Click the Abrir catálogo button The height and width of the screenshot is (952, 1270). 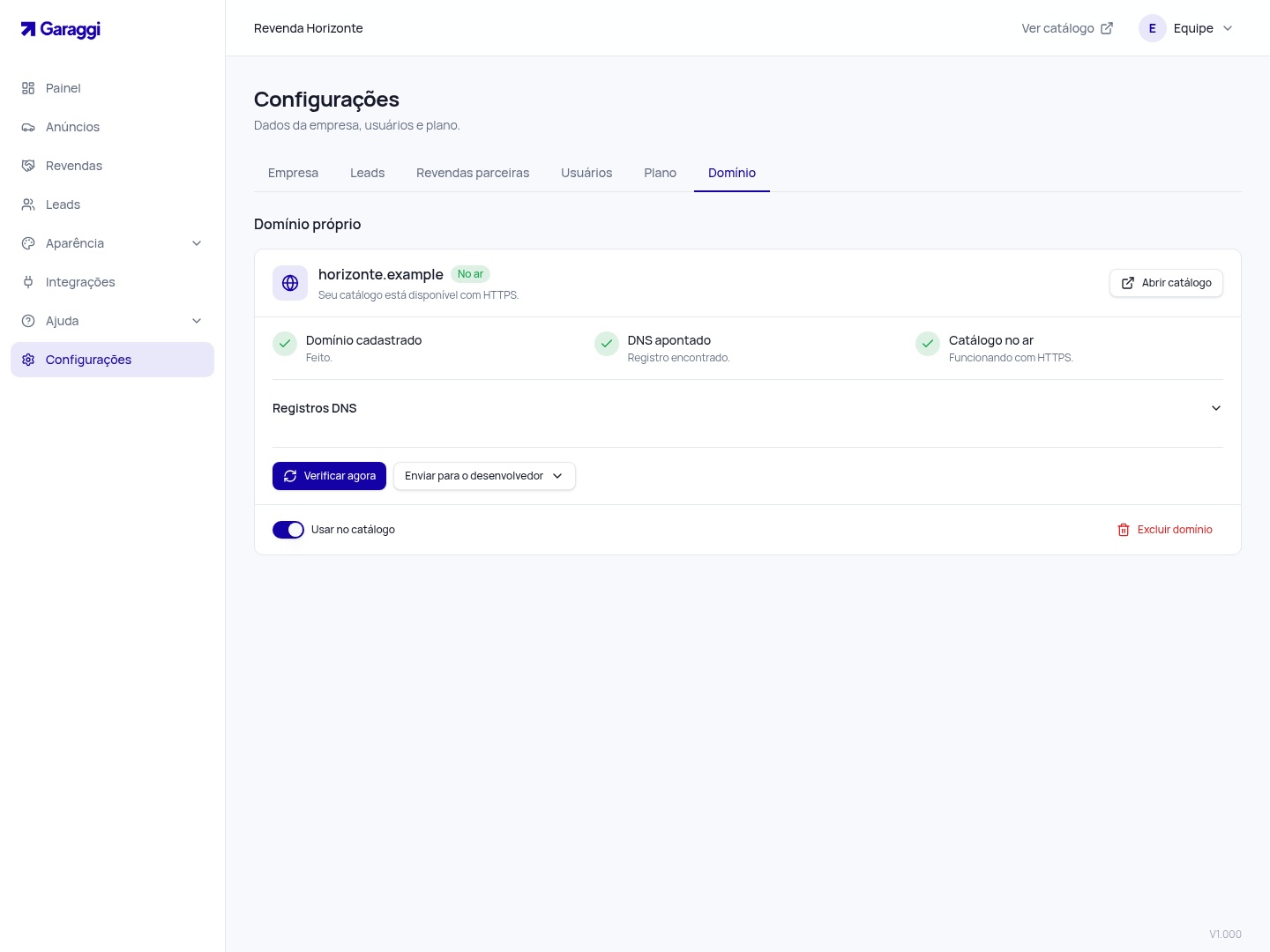click(x=1166, y=283)
